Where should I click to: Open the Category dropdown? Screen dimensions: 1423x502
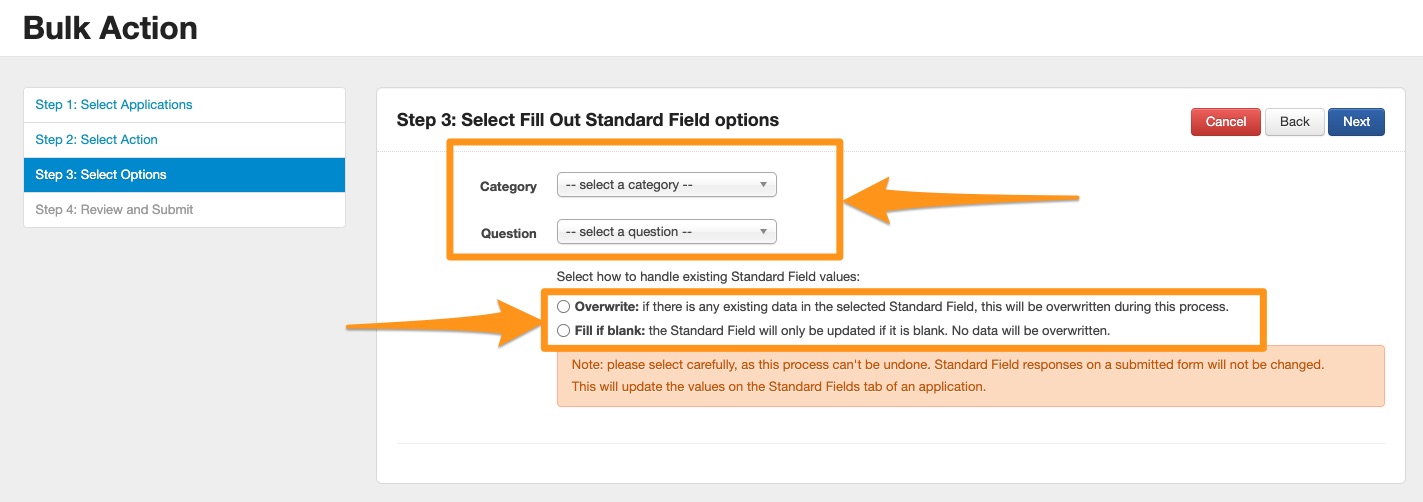coord(665,185)
